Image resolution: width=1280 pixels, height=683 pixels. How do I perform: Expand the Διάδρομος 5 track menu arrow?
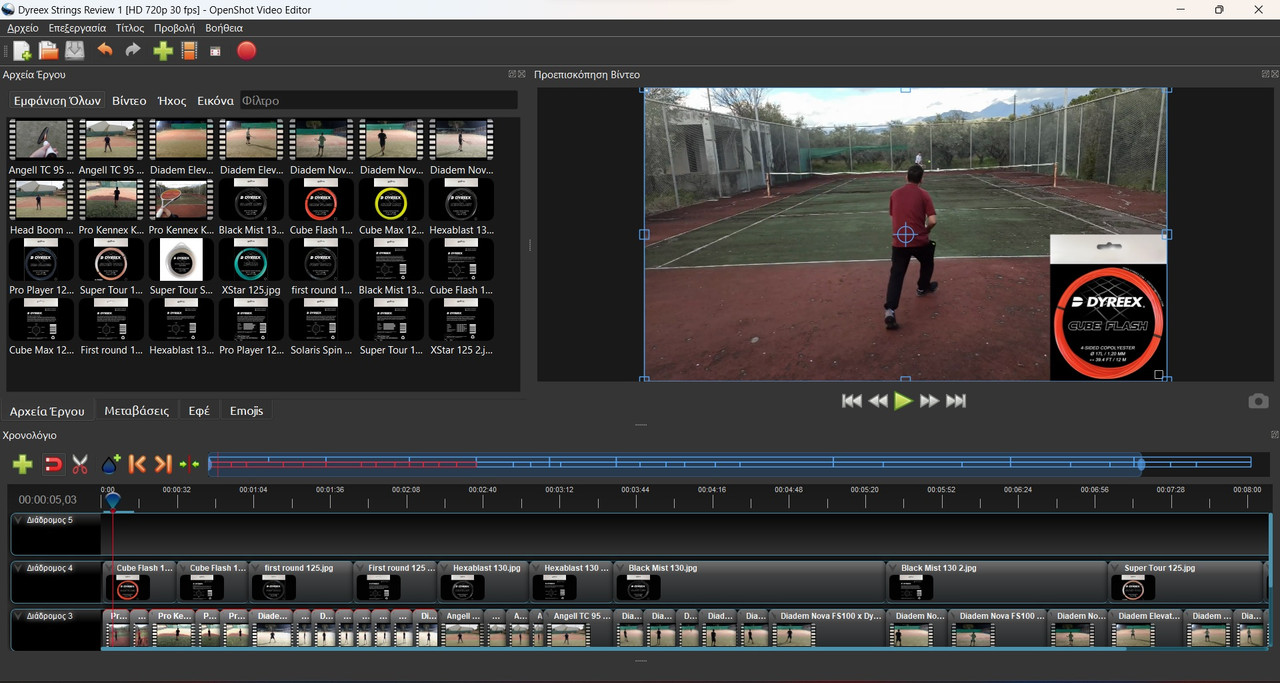(x=18, y=520)
